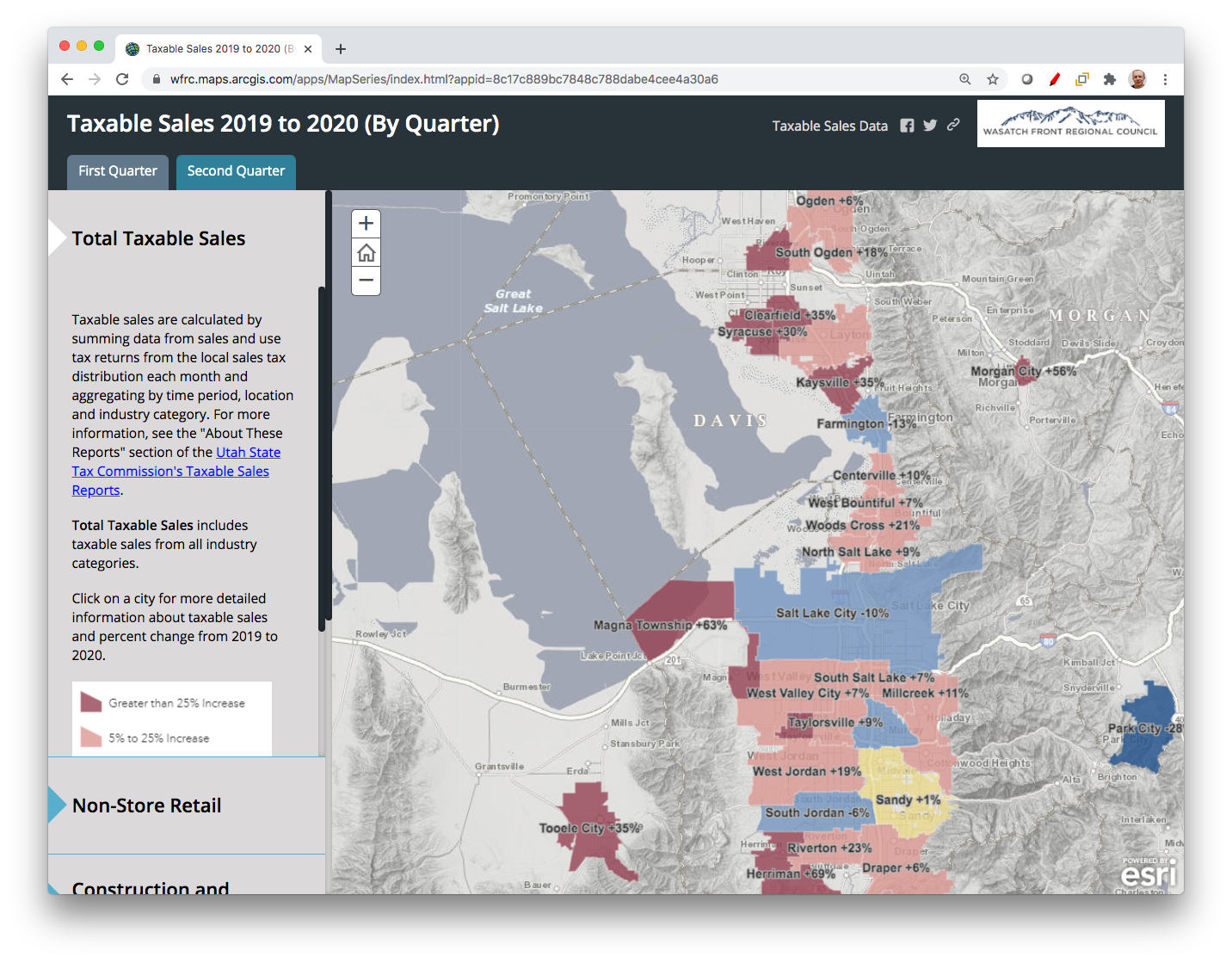The height and width of the screenshot is (963, 1232).
Task: Open Chrome extensions puzzle icon
Action: pos(1110,79)
